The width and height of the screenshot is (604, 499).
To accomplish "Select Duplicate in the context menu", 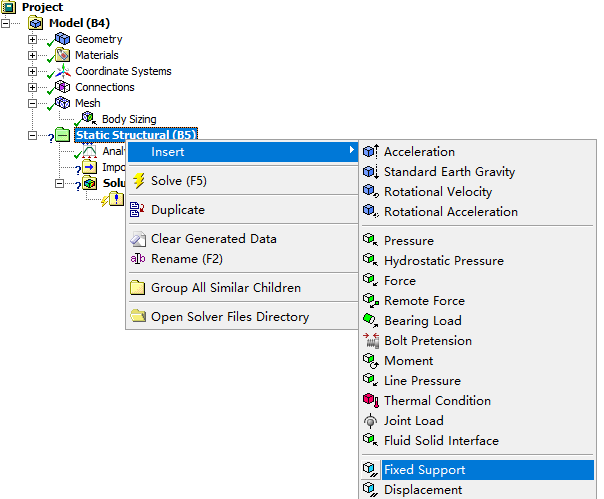I will pos(177,210).
